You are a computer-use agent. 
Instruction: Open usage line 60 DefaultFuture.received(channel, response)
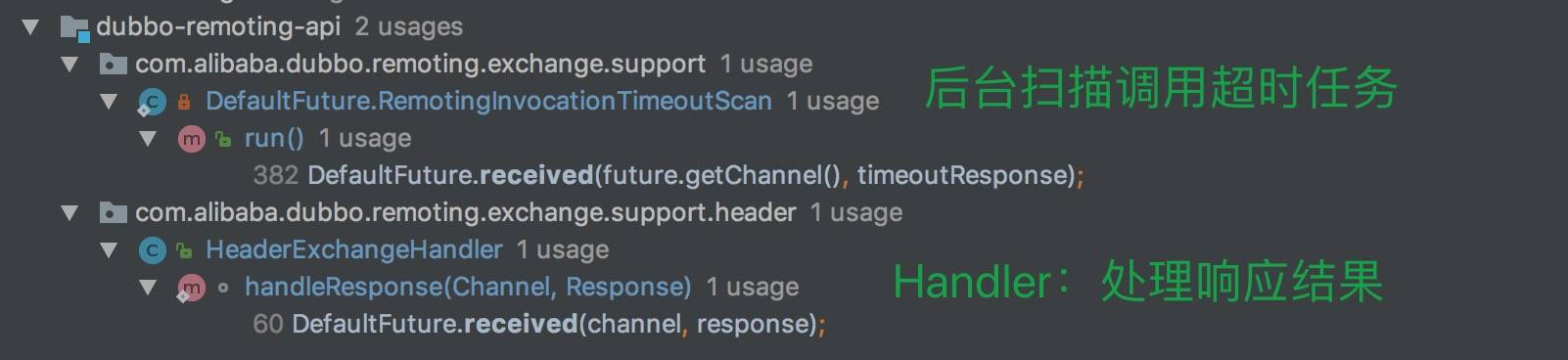[539, 324]
